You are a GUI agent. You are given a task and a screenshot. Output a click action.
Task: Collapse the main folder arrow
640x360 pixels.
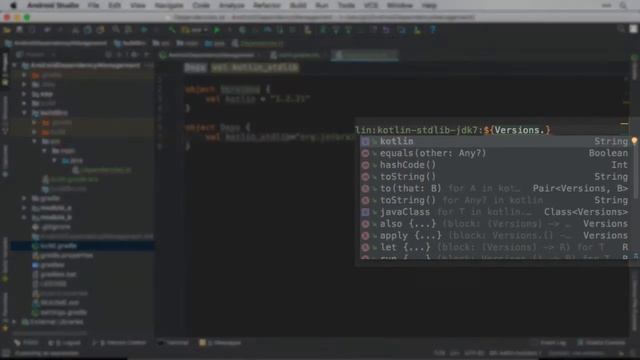point(44,151)
